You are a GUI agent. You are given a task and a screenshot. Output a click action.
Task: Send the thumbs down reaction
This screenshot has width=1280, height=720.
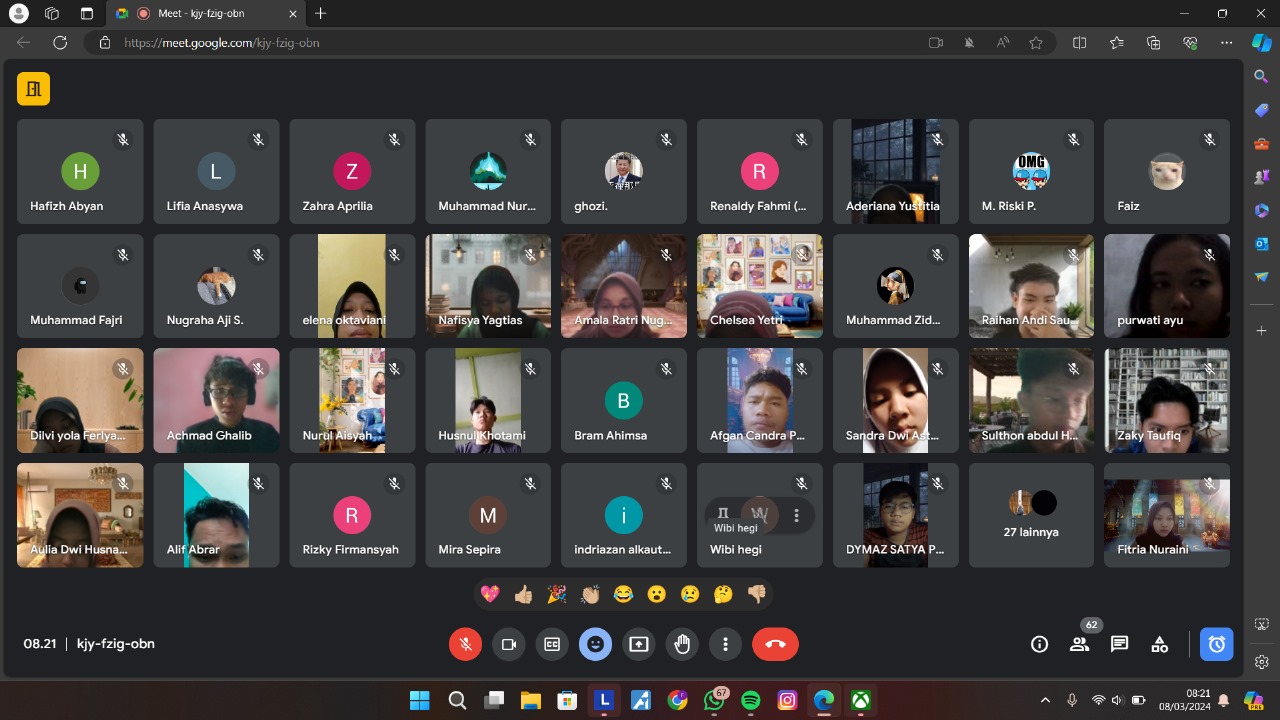[756, 594]
